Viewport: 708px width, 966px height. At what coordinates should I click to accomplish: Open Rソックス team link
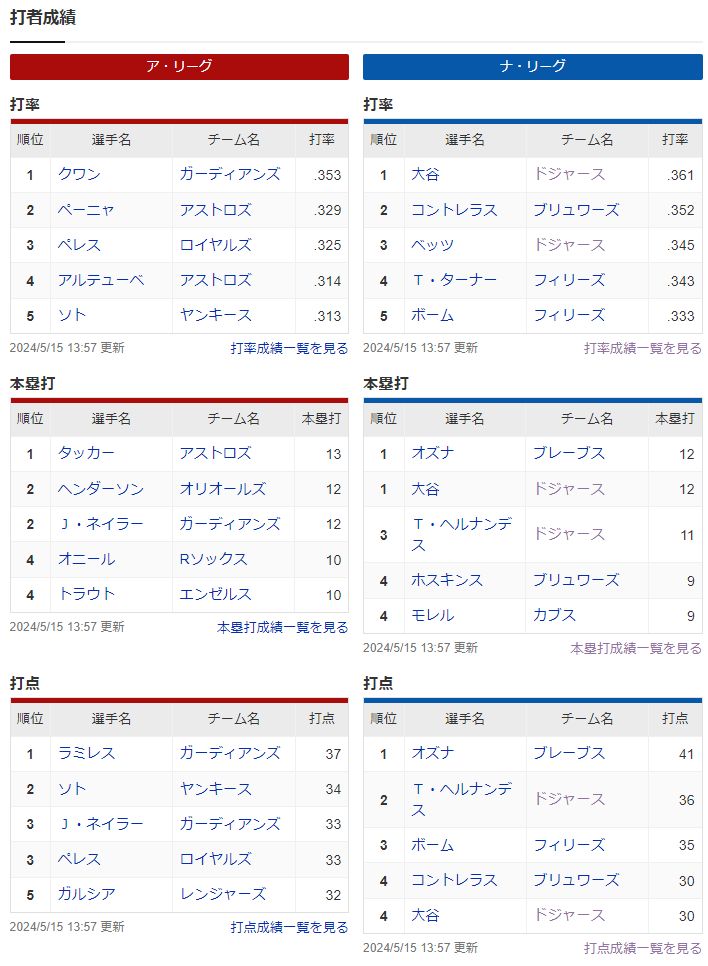coord(213,559)
